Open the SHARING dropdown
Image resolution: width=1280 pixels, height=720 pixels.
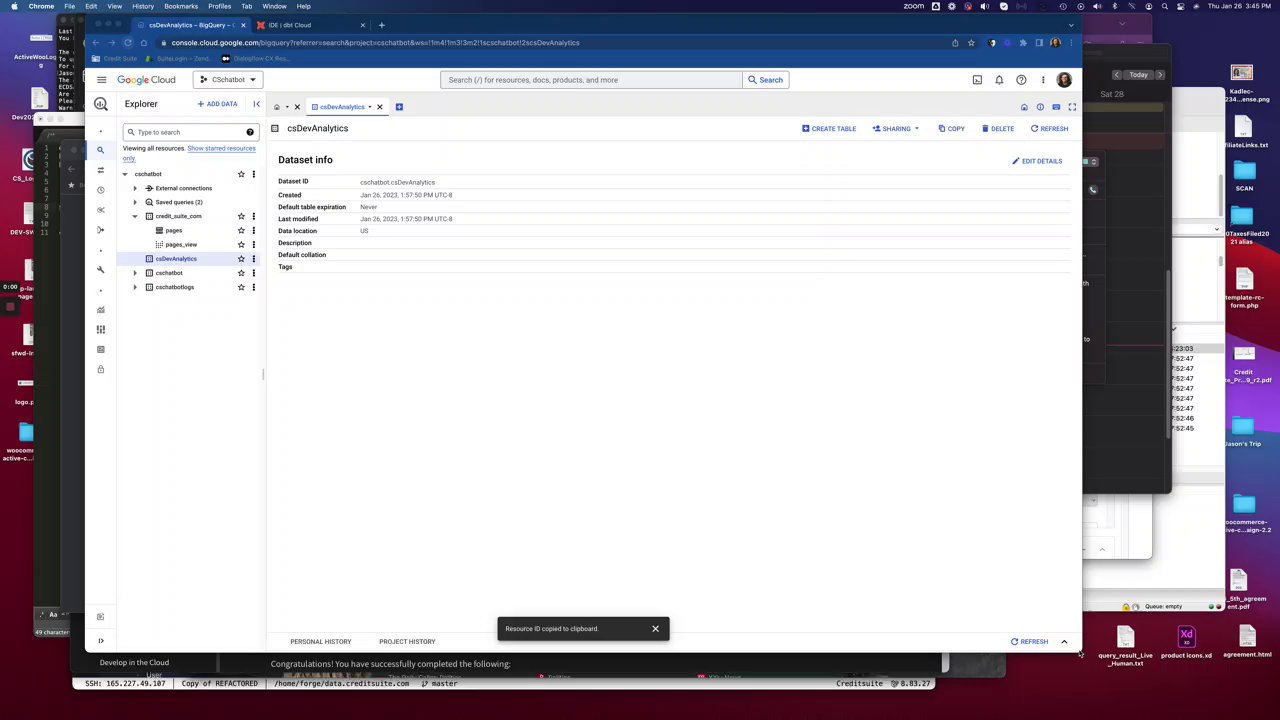click(895, 129)
